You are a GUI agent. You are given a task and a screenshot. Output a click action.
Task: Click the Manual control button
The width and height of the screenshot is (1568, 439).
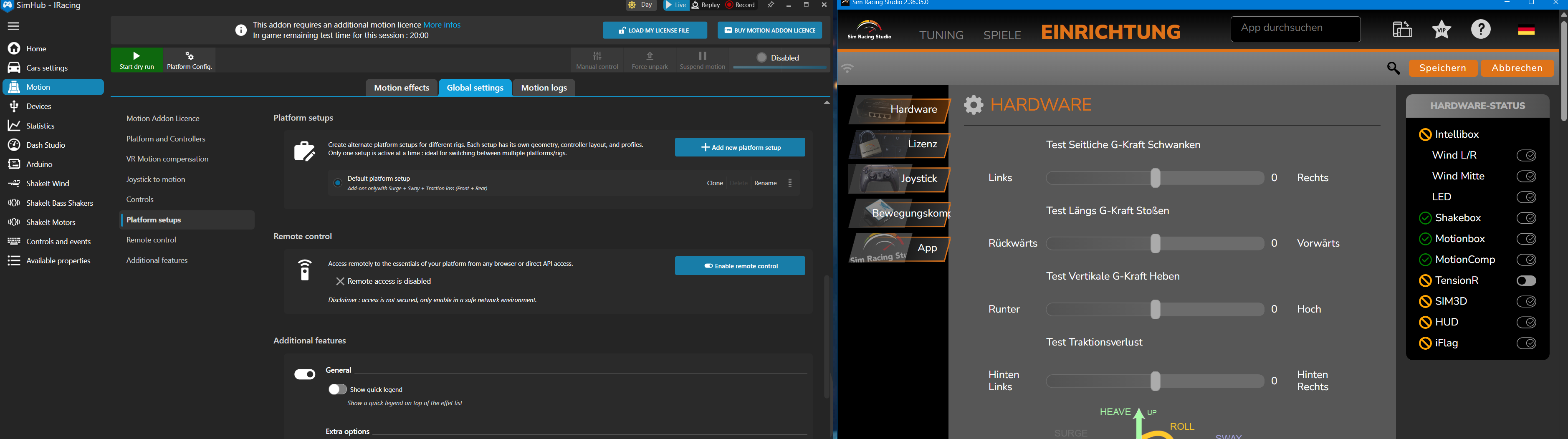coord(597,60)
